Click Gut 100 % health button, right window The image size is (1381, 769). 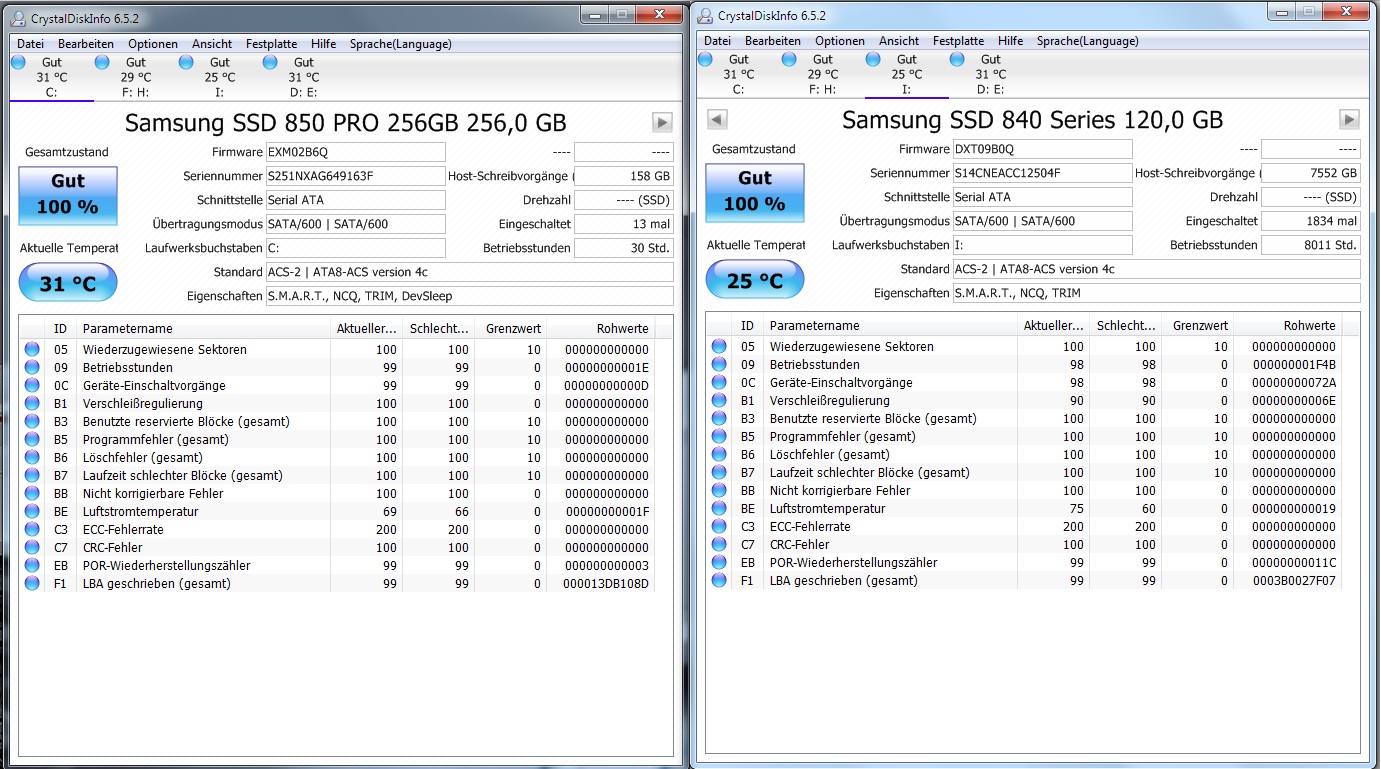755,192
